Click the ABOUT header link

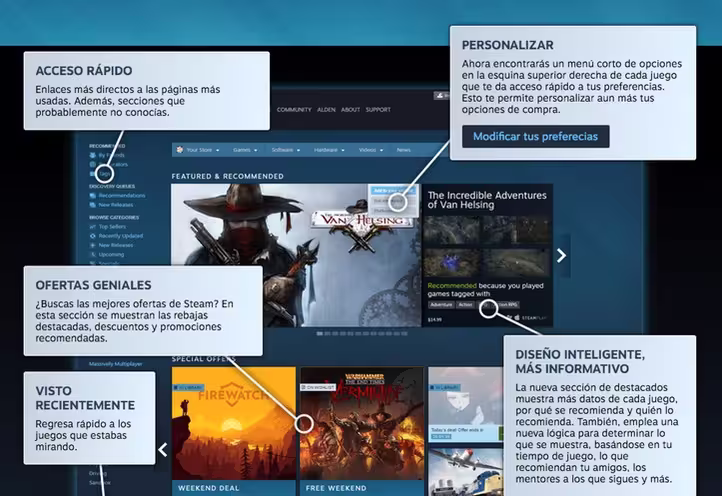[x=350, y=110]
